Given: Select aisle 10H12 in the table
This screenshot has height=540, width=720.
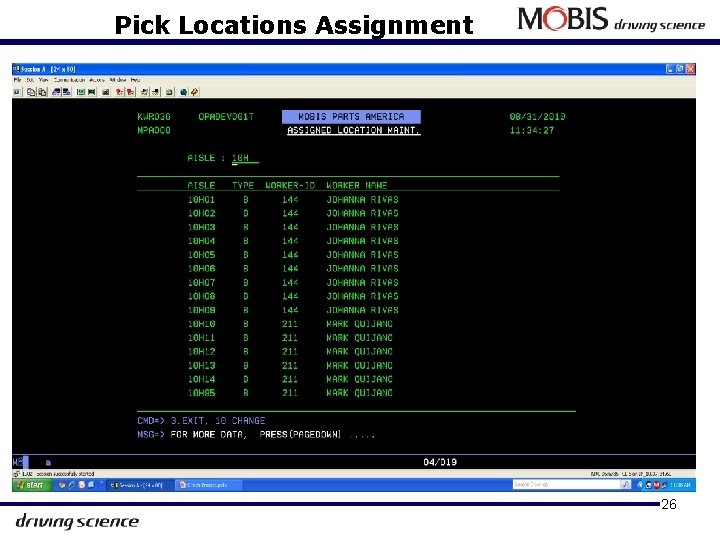Looking at the screenshot, I should pyautogui.click(x=201, y=352).
